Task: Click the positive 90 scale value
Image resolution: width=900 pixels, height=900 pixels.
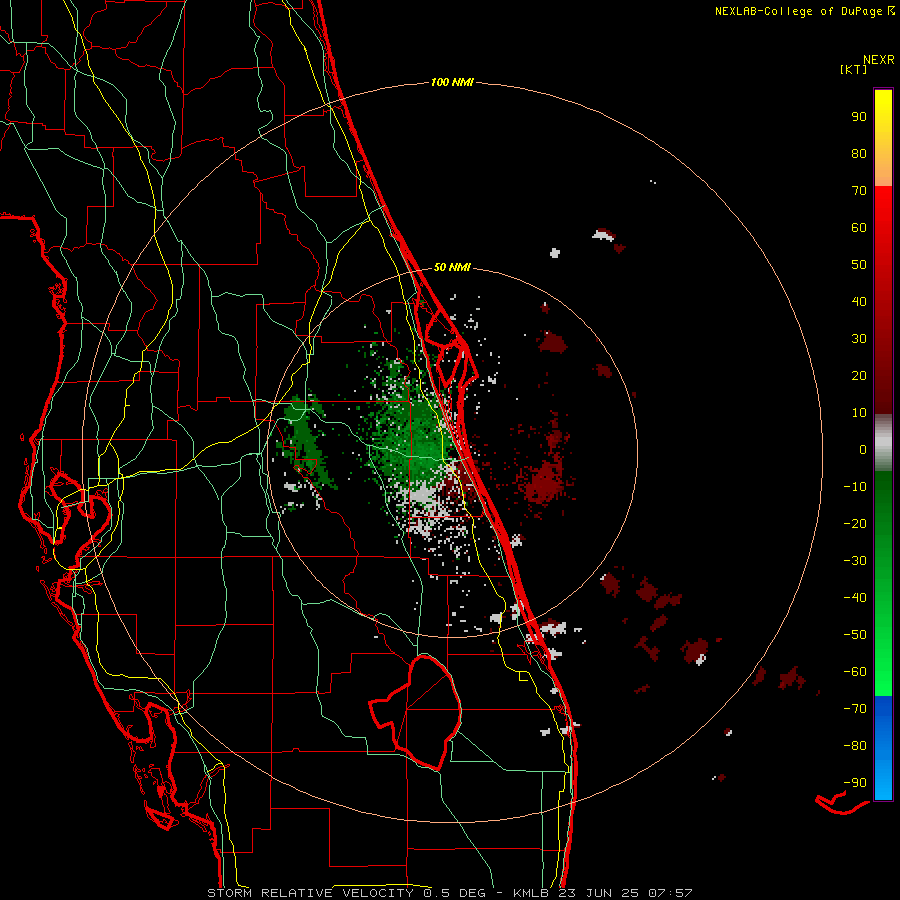Action: coord(859,117)
